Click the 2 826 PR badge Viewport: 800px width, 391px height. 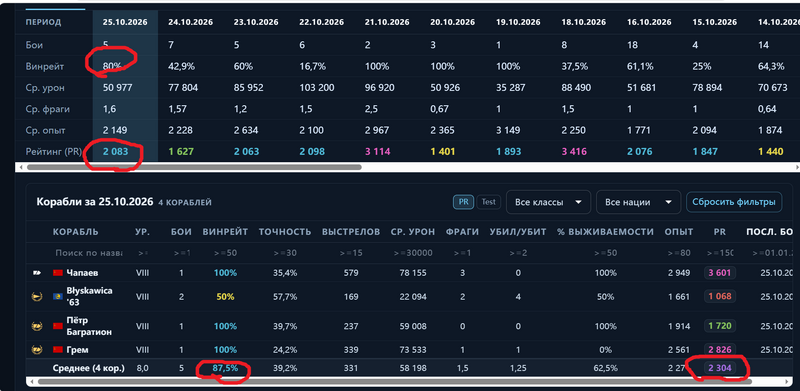[719, 350]
